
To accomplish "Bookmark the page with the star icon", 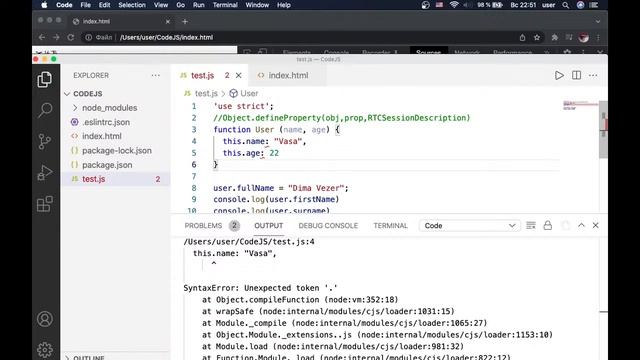I will tap(537, 37).
